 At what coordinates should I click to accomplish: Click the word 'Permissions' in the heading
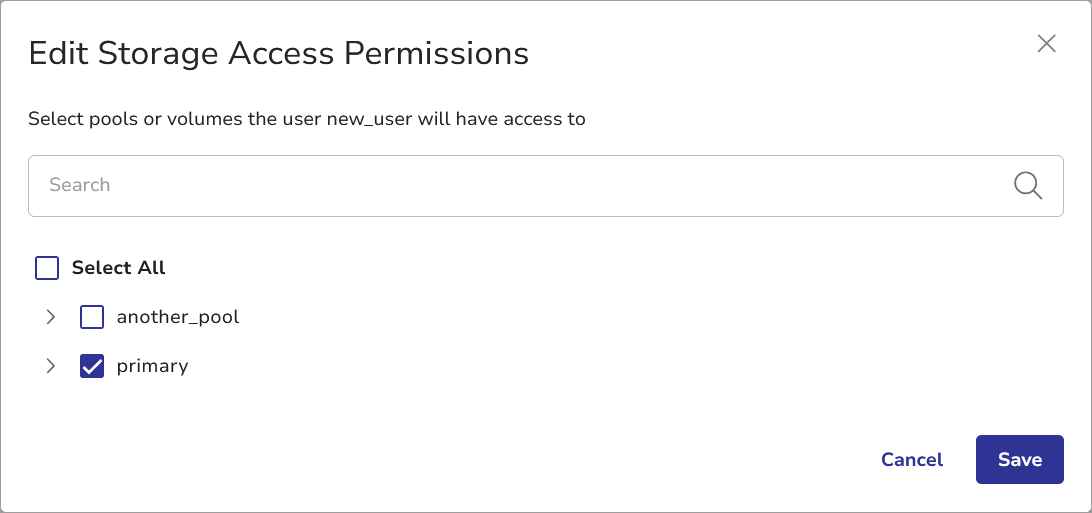436,53
